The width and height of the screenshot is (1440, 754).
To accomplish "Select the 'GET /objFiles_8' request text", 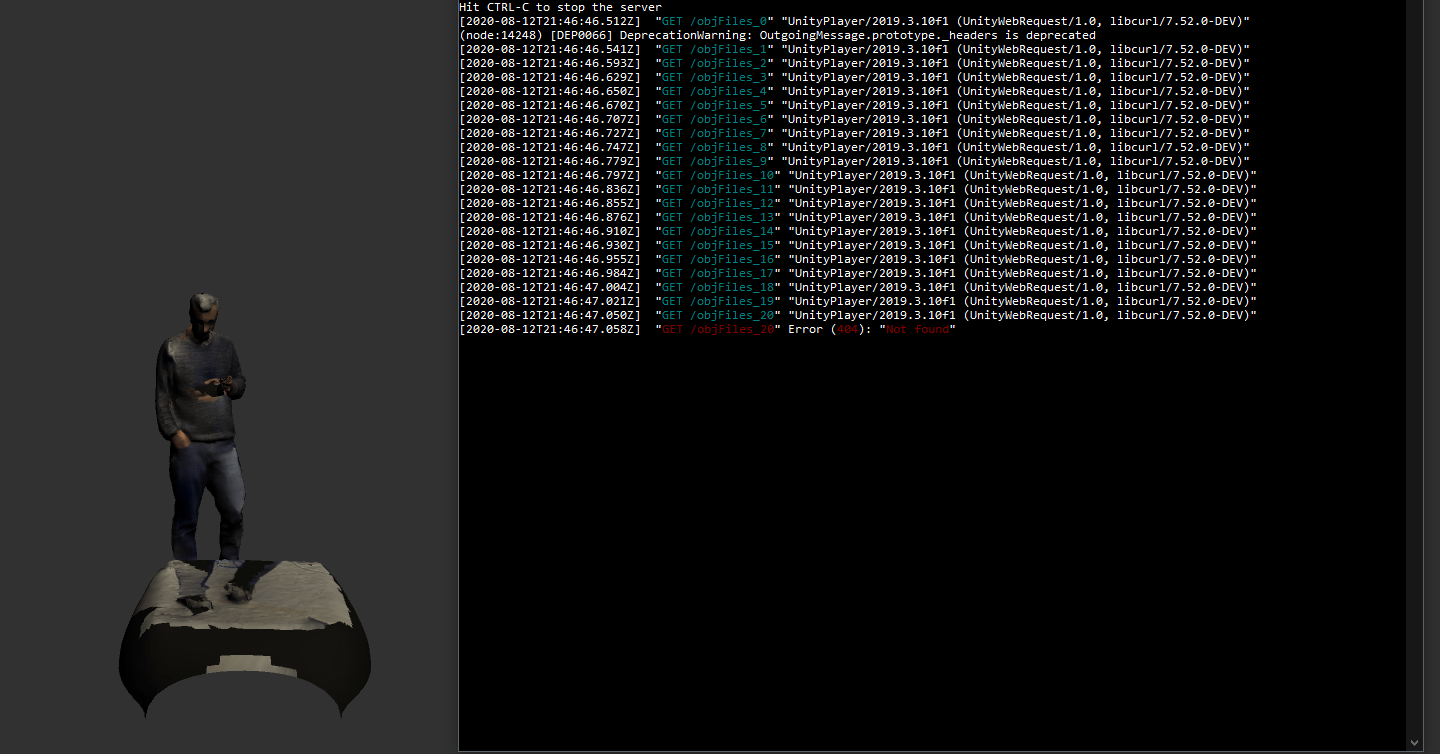I will tap(714, 147).
